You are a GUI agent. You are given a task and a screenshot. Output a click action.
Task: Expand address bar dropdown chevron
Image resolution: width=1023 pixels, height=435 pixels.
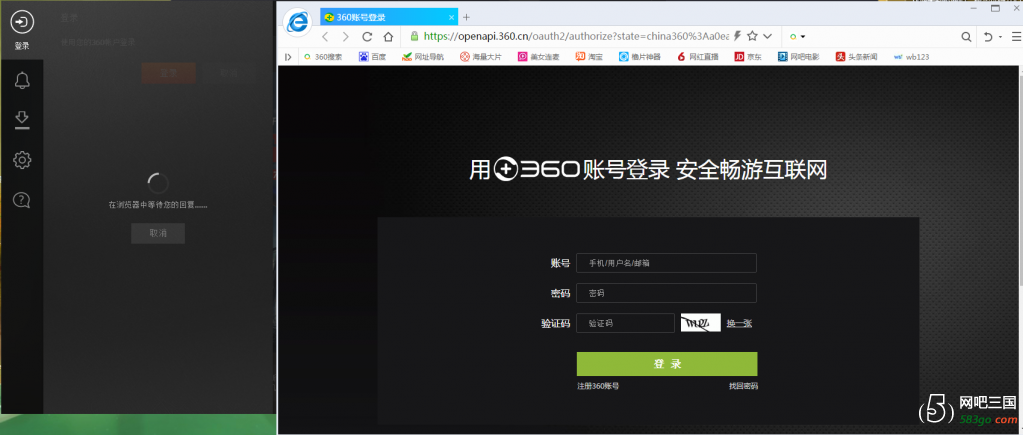[x=768, y=36]
